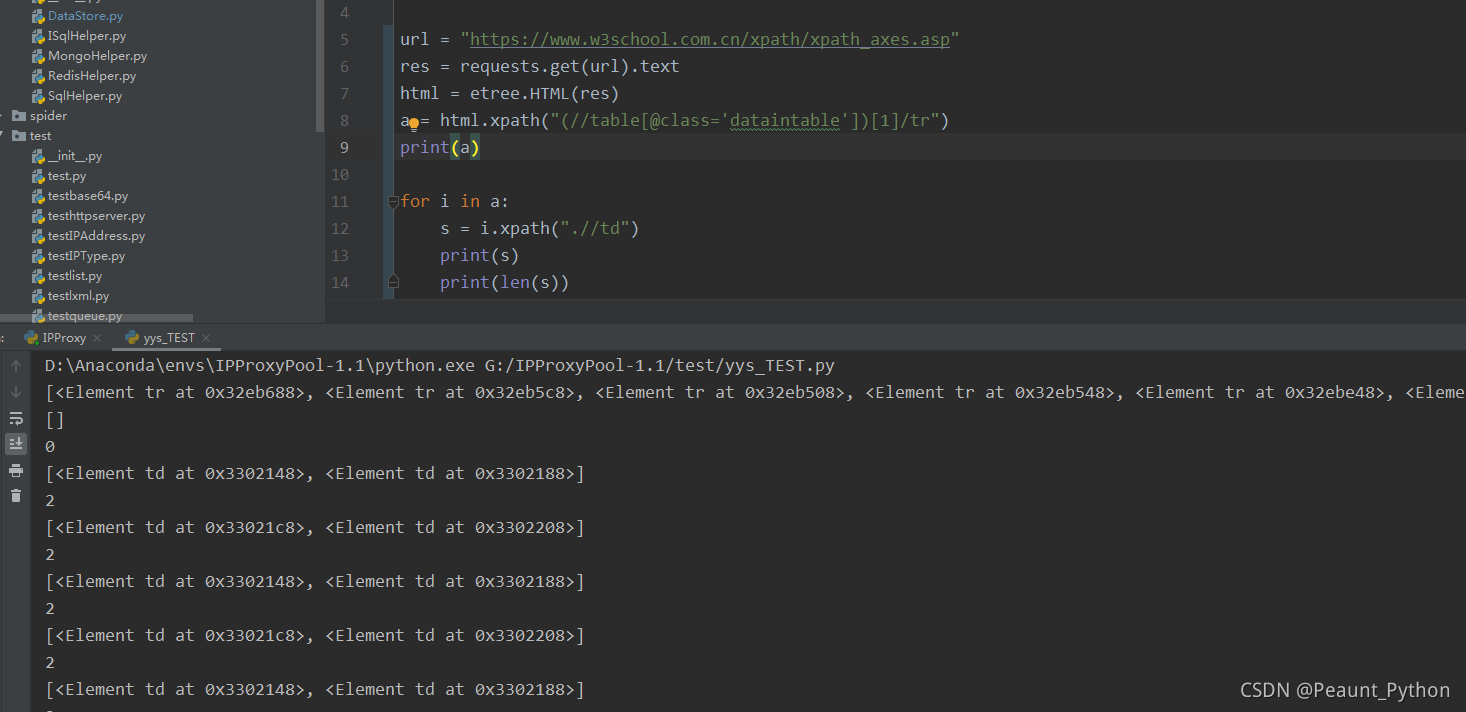Screen dimensions: 1466x712
Task: Click 'html = etree.HTML(res)' code line
Action: (510, 93)
